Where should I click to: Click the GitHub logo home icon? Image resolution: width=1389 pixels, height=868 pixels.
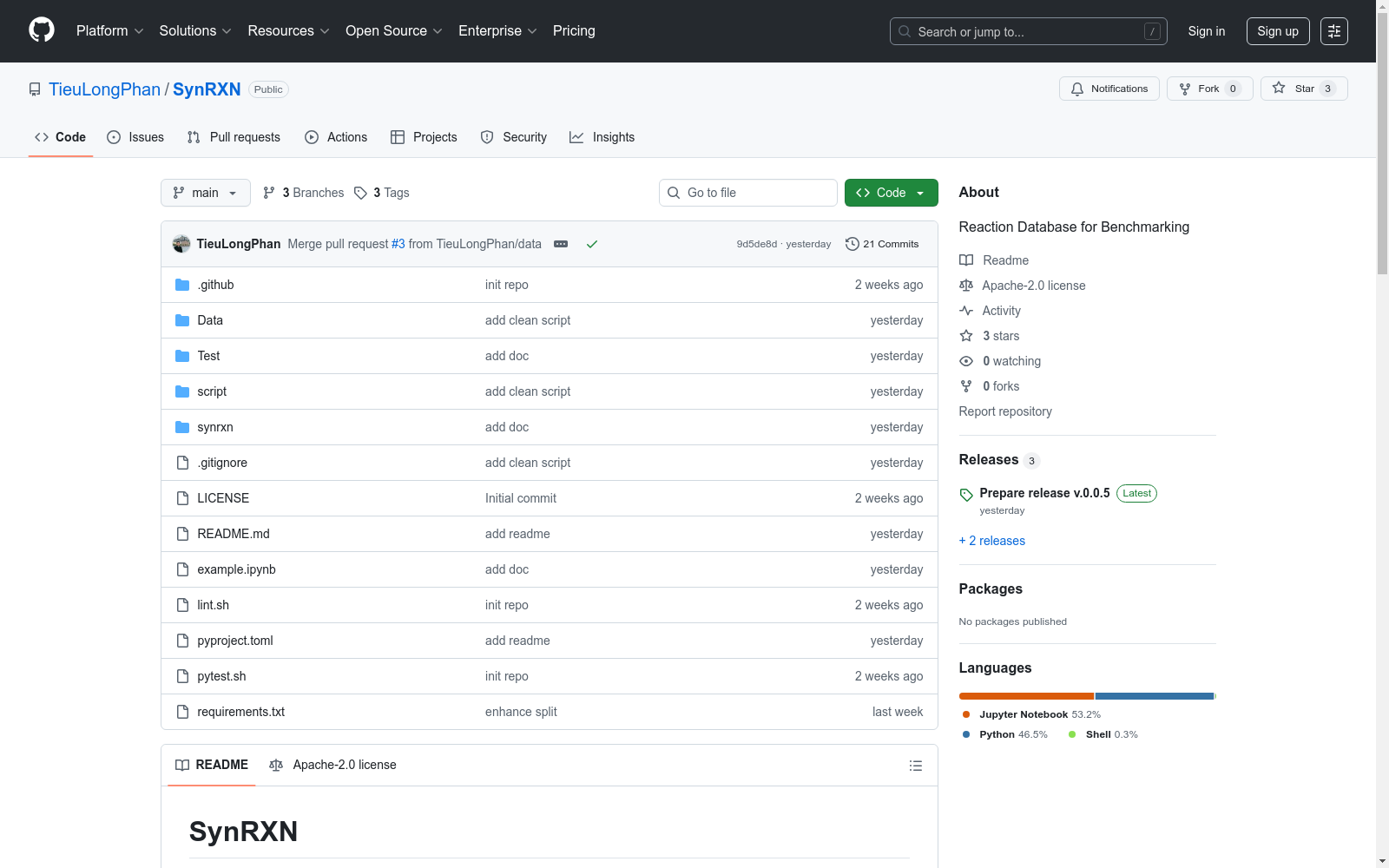coord(42,30)
